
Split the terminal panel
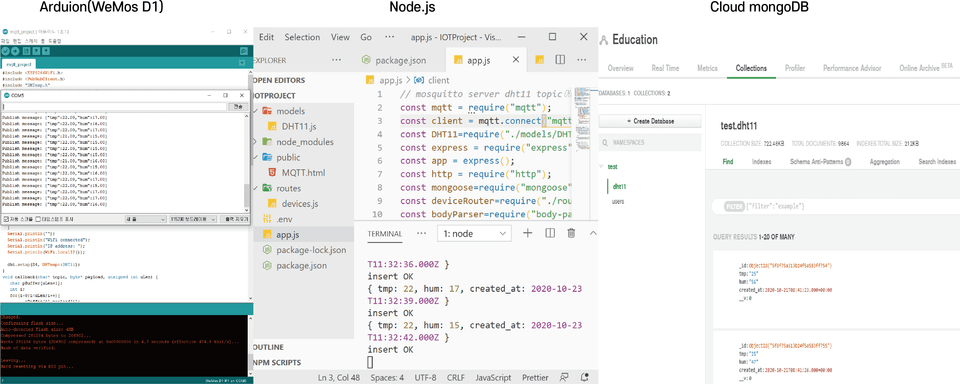[x=550, y=233]
